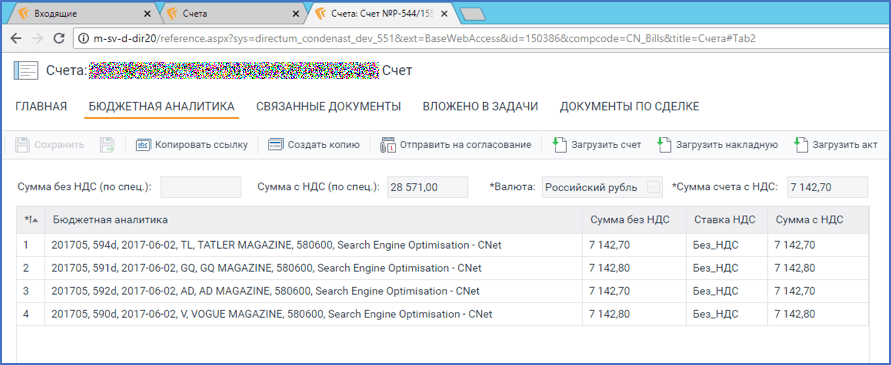Click the second save icon with green arrow
891x365 pixels.
click(107, 145)
